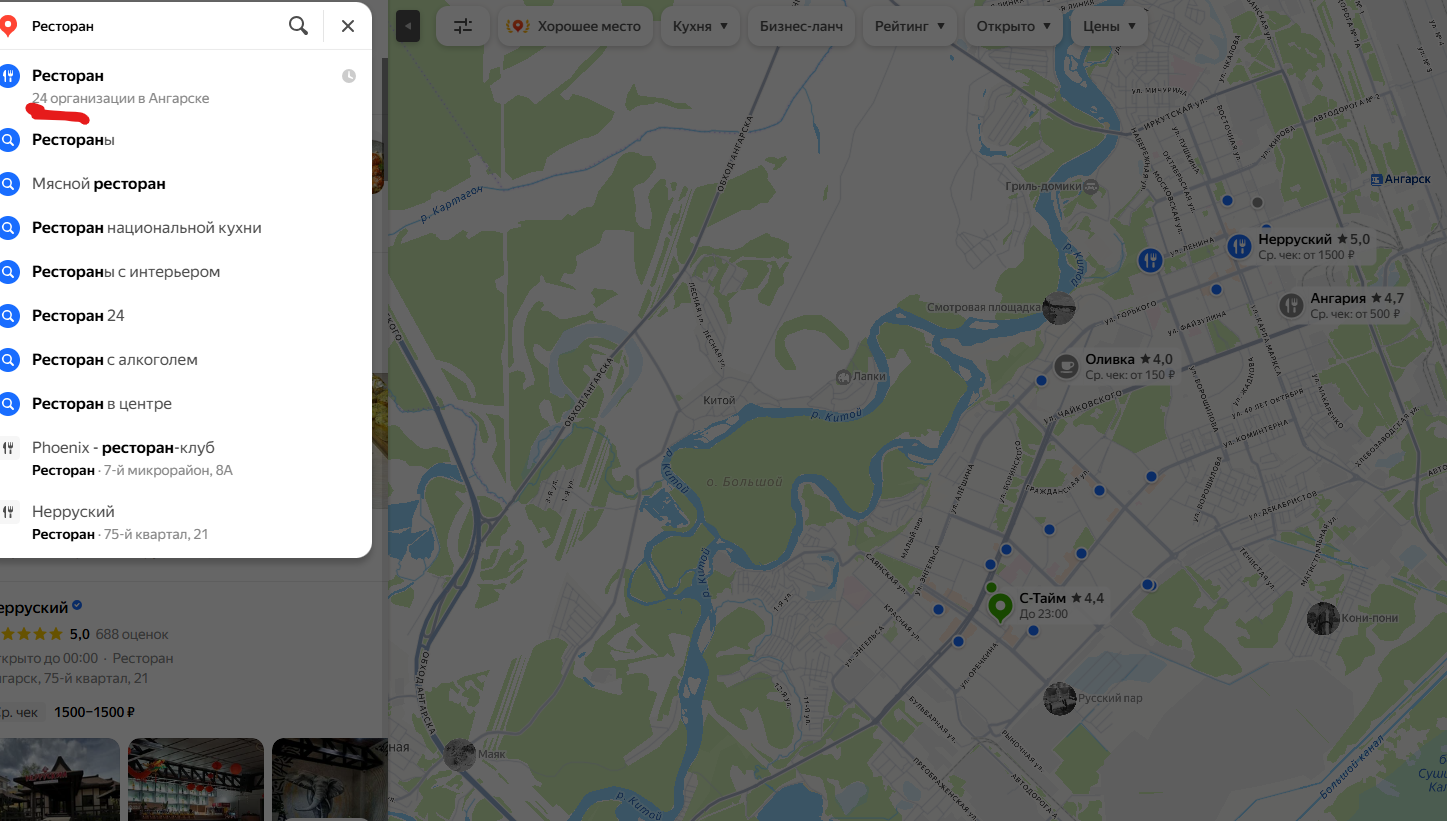The width and height of the screenshot is (1447, 821).
Task: Click the 688 оценок rating link
Action: tap(132, 634)
